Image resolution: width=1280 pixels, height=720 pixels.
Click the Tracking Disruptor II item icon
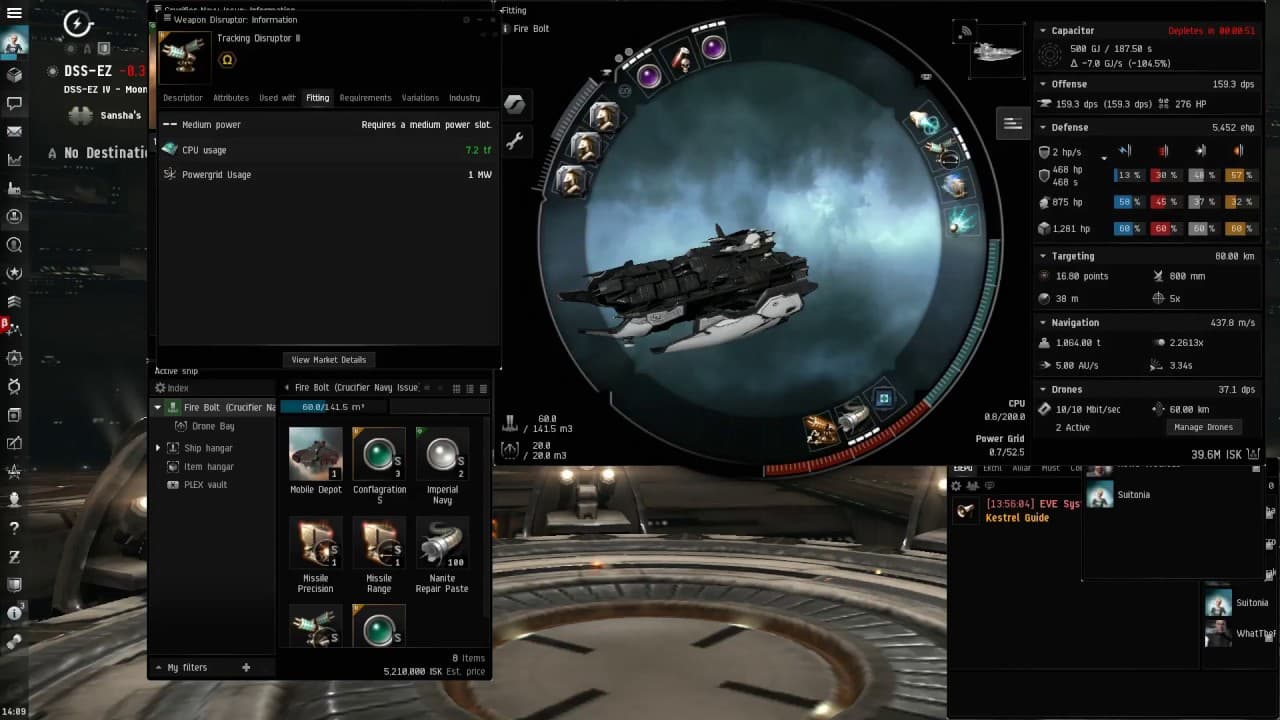tap(184, 57)
